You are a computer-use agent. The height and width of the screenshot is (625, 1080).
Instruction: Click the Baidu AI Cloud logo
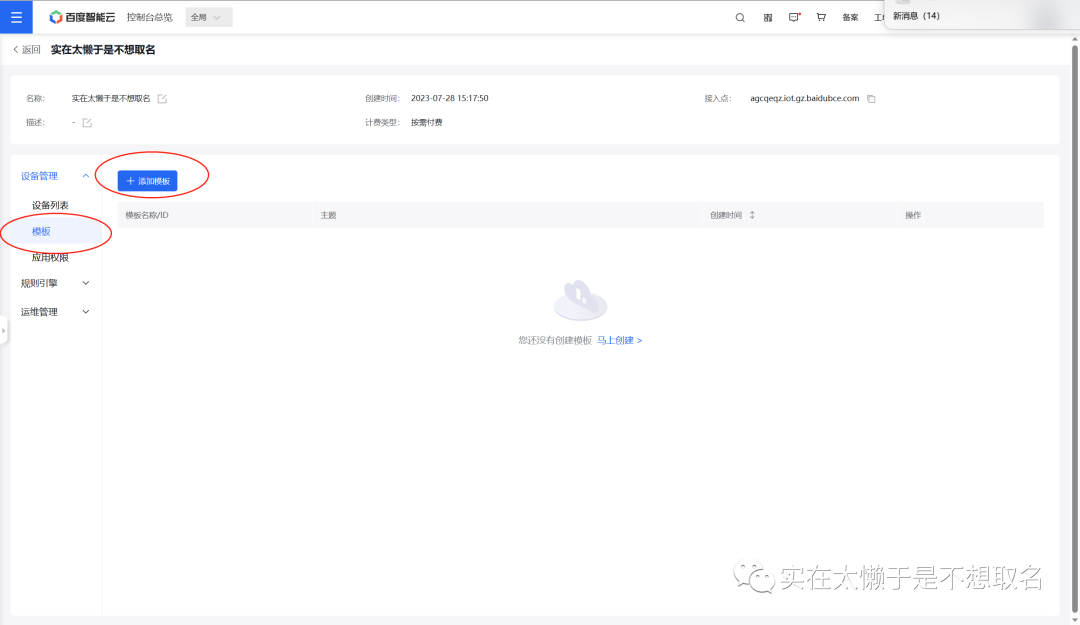(x=82, y=17)
